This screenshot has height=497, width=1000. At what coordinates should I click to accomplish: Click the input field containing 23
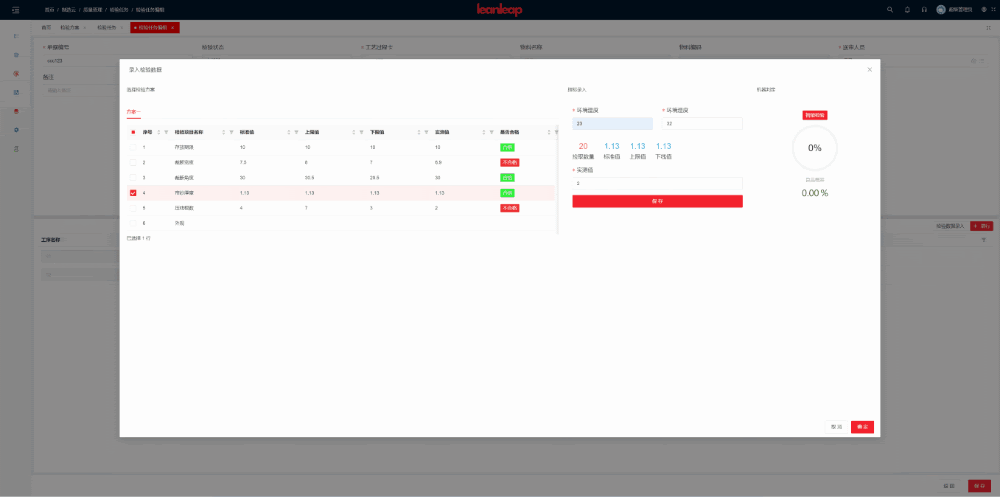pyautogui.click(x=612, y=124)
